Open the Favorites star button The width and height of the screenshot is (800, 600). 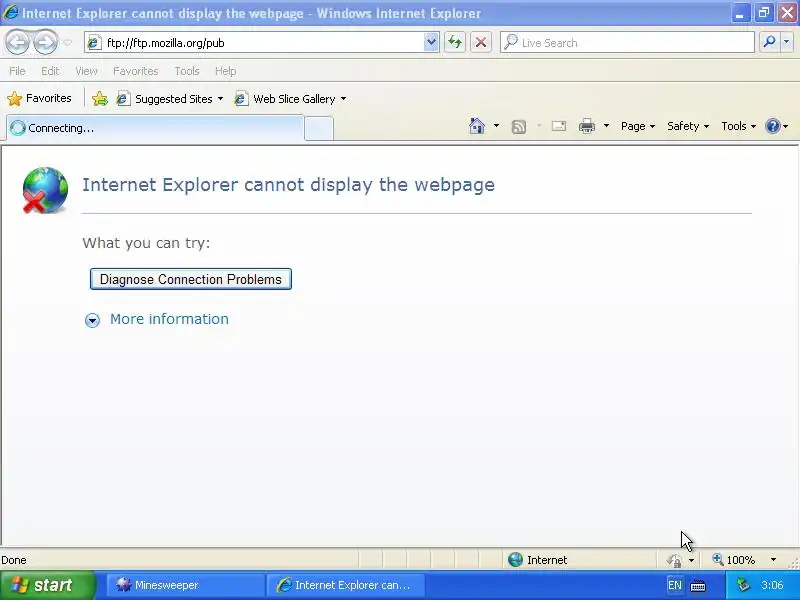click(x=39, y=98)
